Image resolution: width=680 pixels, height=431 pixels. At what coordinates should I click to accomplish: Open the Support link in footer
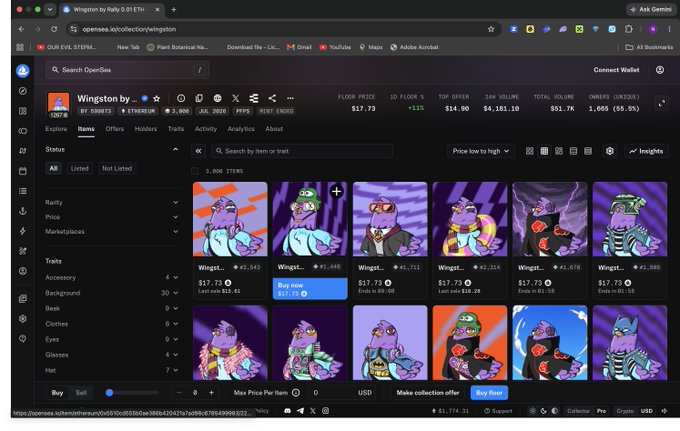[x=498, y=411]
